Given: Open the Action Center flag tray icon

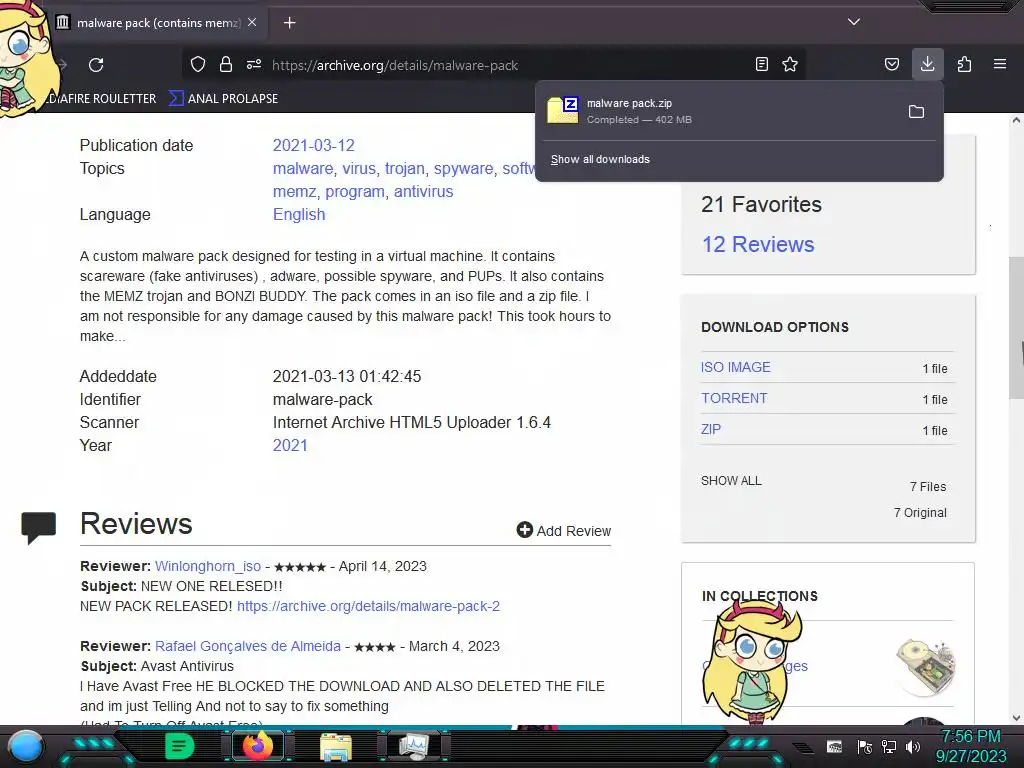Looking at the screenshot, I should 864,746.
